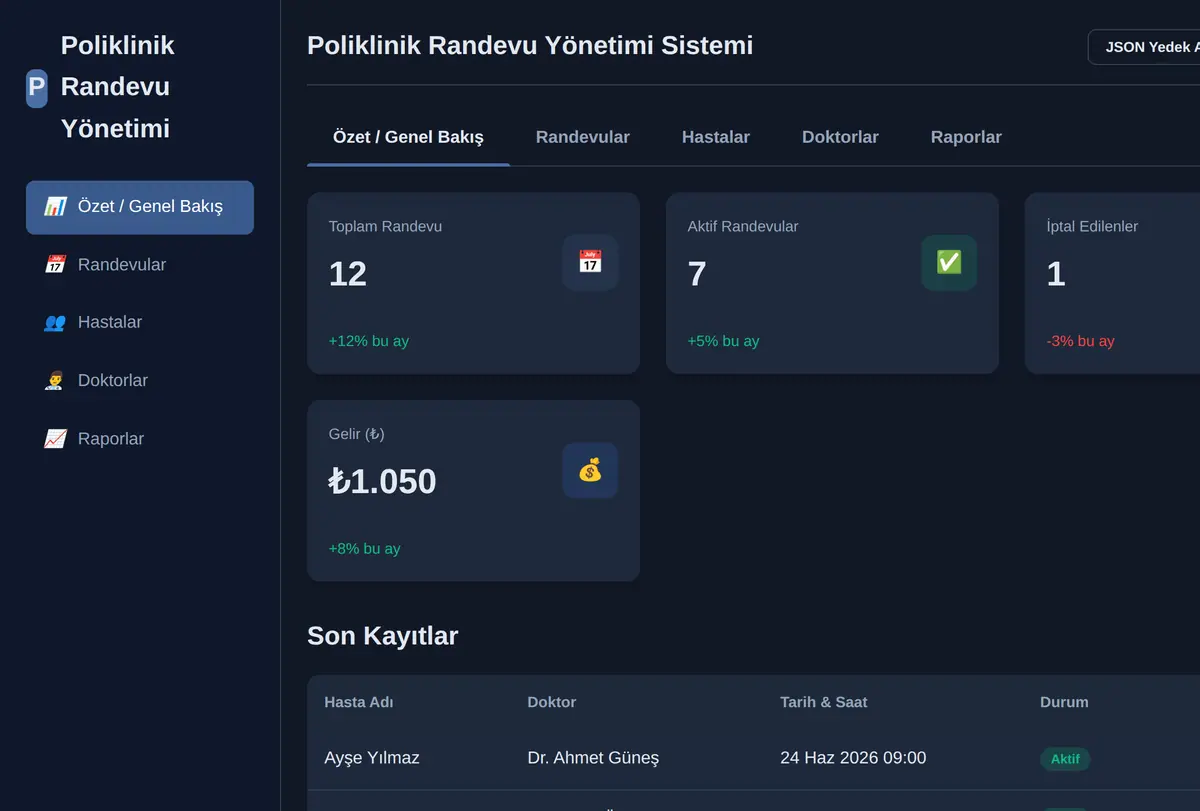Click money bag icon on Gelir card
Viewport: 1200px width, 811px height.
click(x=590, y=471)
